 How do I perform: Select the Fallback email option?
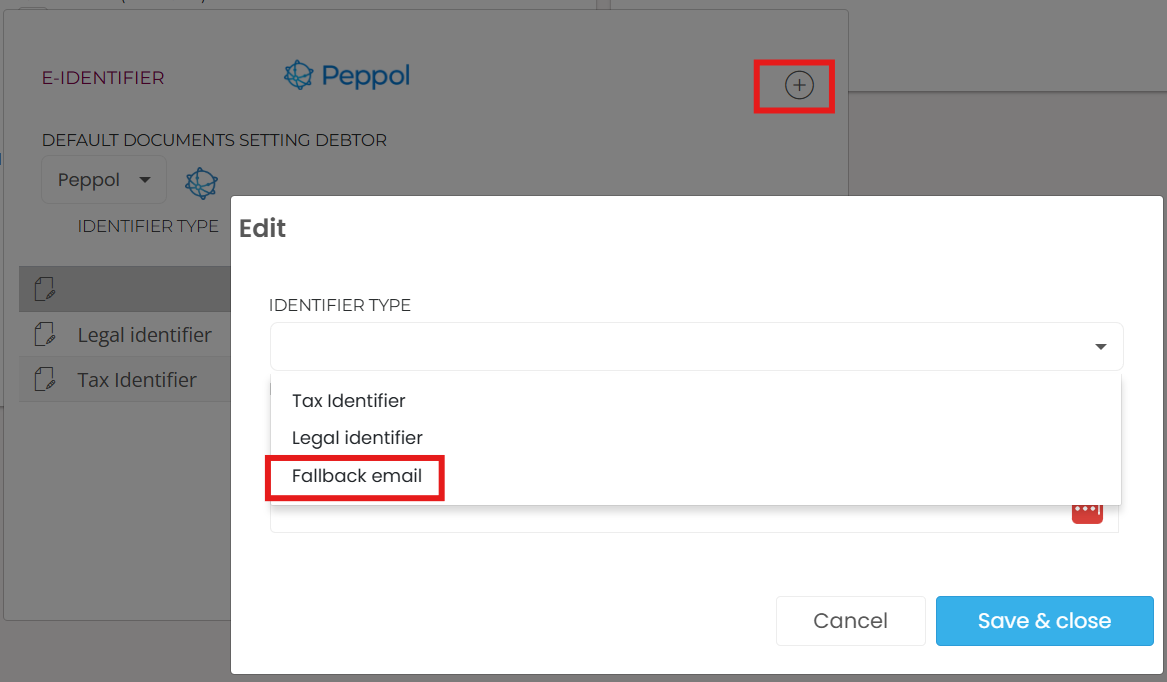pyautogui.click(x=357, y=476)
